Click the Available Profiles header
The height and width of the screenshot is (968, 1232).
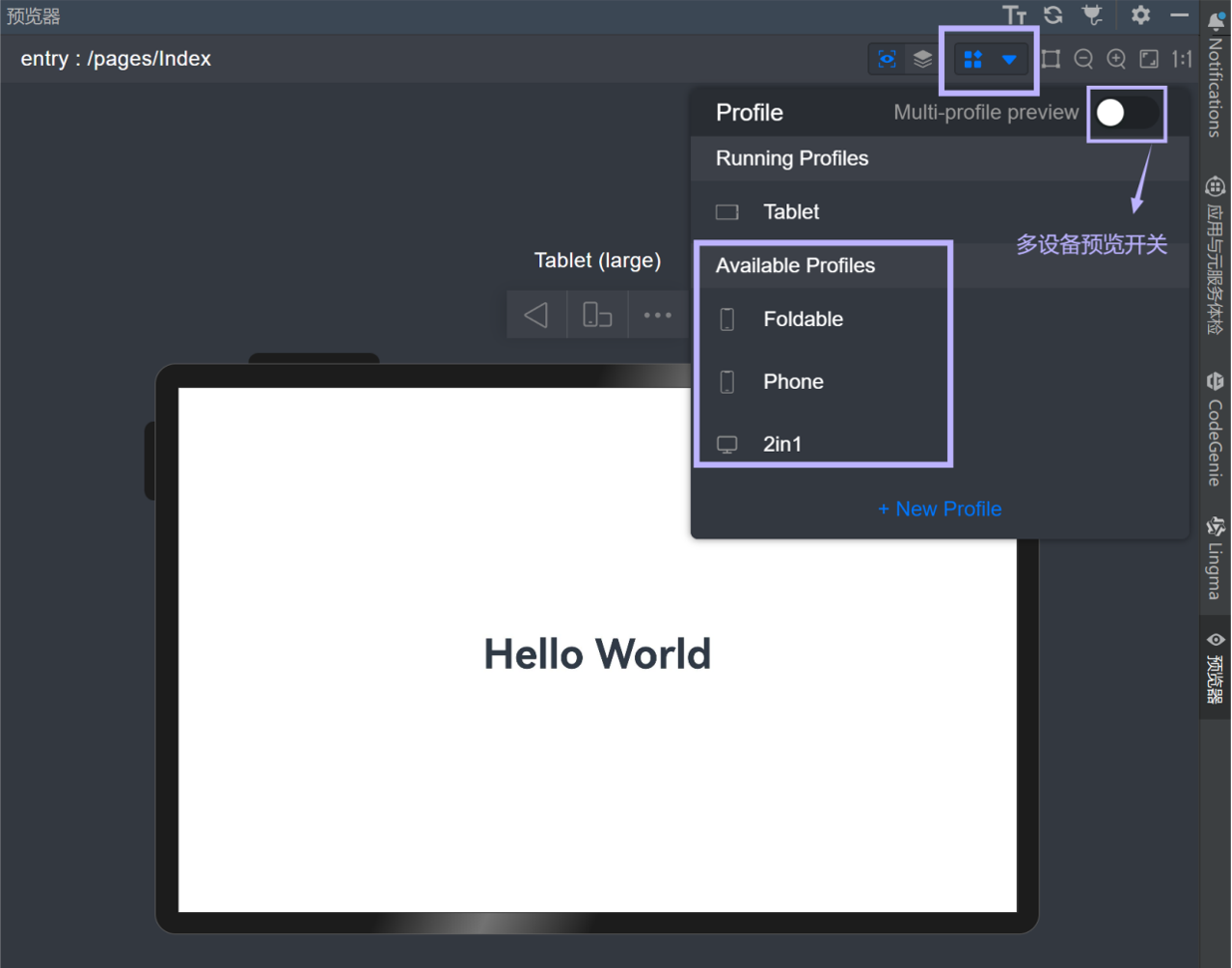pyautogui.click(x=795, y=265)
